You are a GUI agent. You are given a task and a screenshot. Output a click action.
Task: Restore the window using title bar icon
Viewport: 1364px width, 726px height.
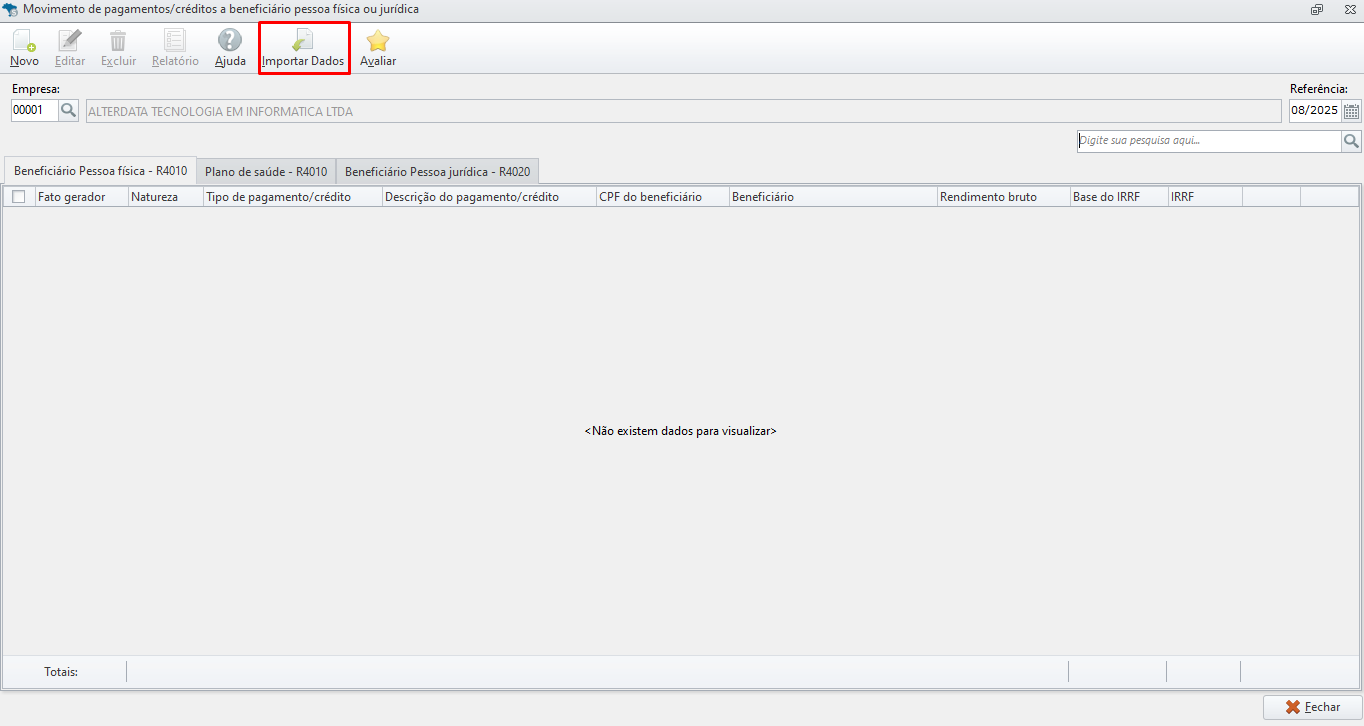point(1317,9)
